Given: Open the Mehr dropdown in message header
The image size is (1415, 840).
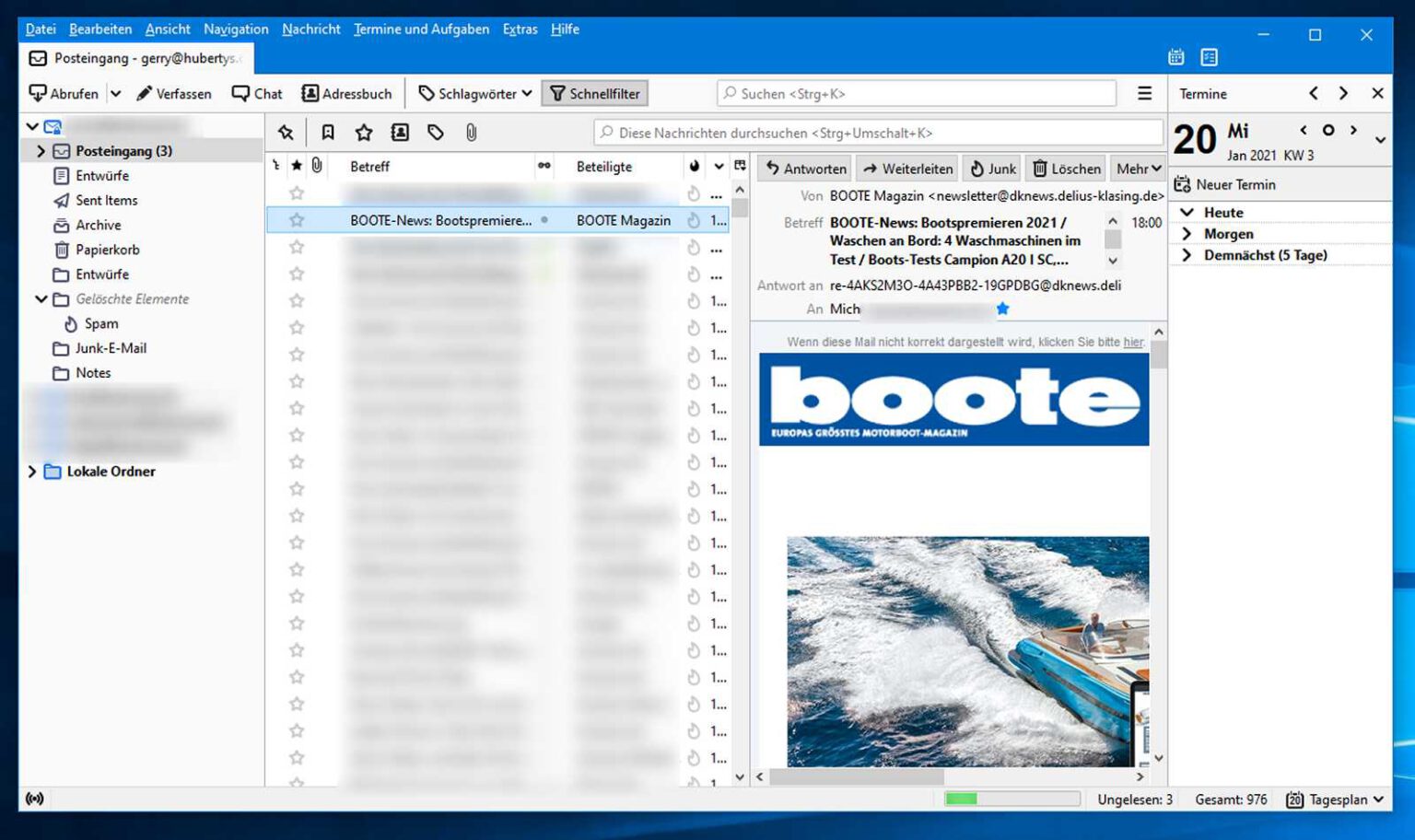Looking at the screenshot, I should tap(1138, 169).
